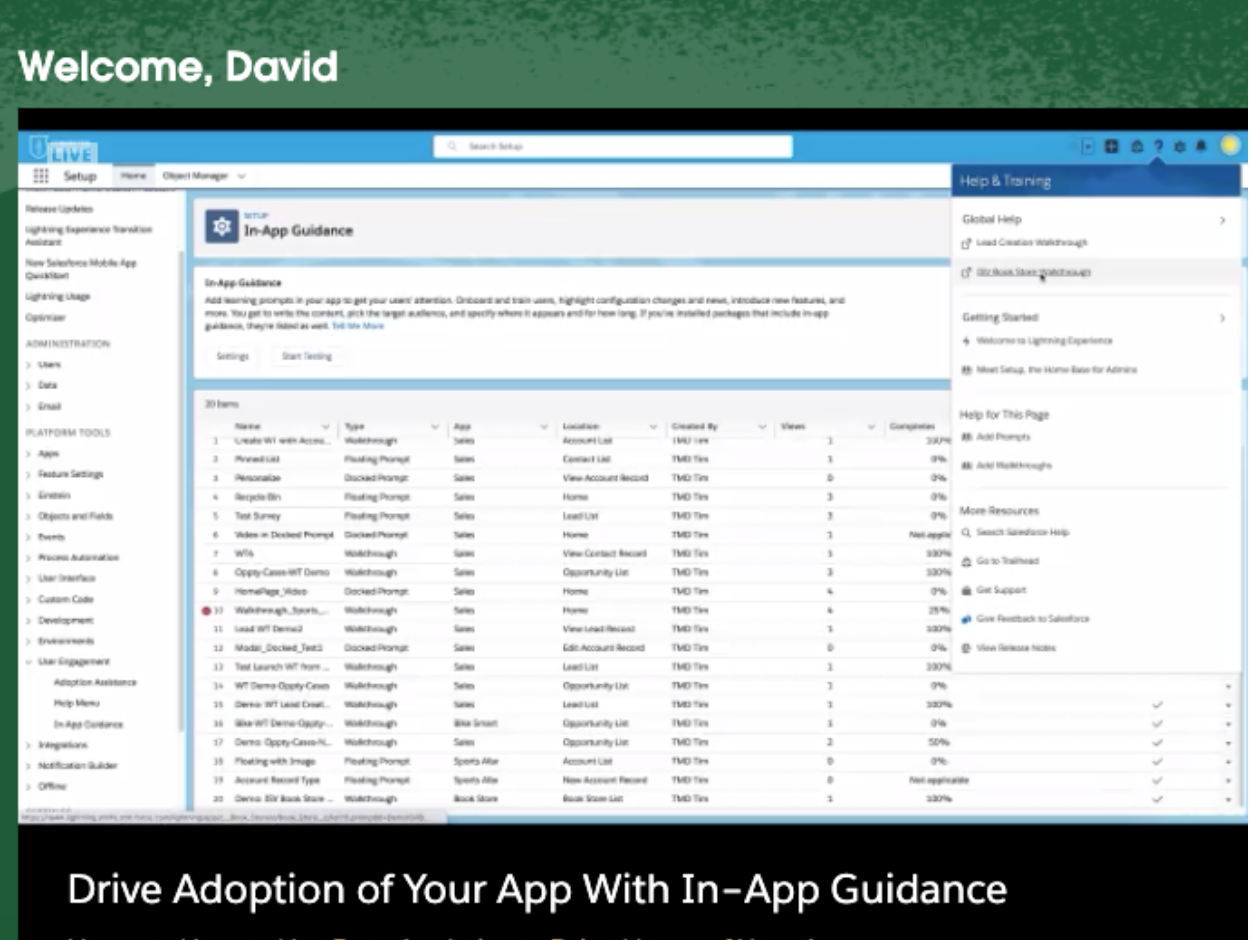This screenshot has height=940, width=1252.
Task: Type in the Search Setup field
Action: pos(613,147)
